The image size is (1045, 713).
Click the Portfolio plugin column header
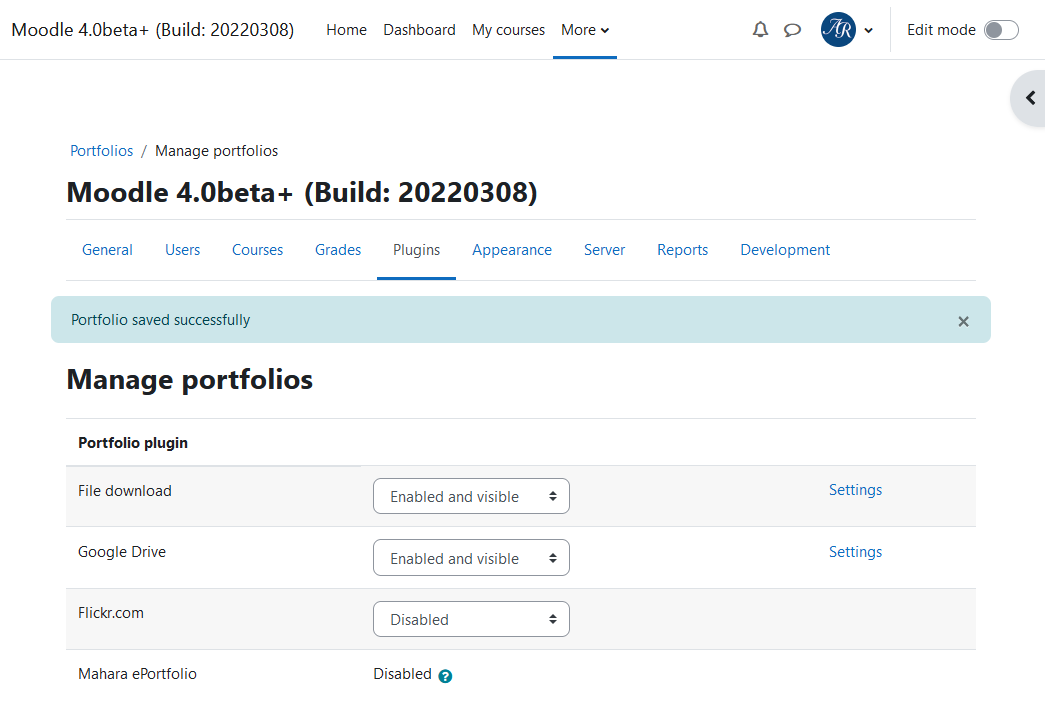pyautogui.click(x=133, y=443)
